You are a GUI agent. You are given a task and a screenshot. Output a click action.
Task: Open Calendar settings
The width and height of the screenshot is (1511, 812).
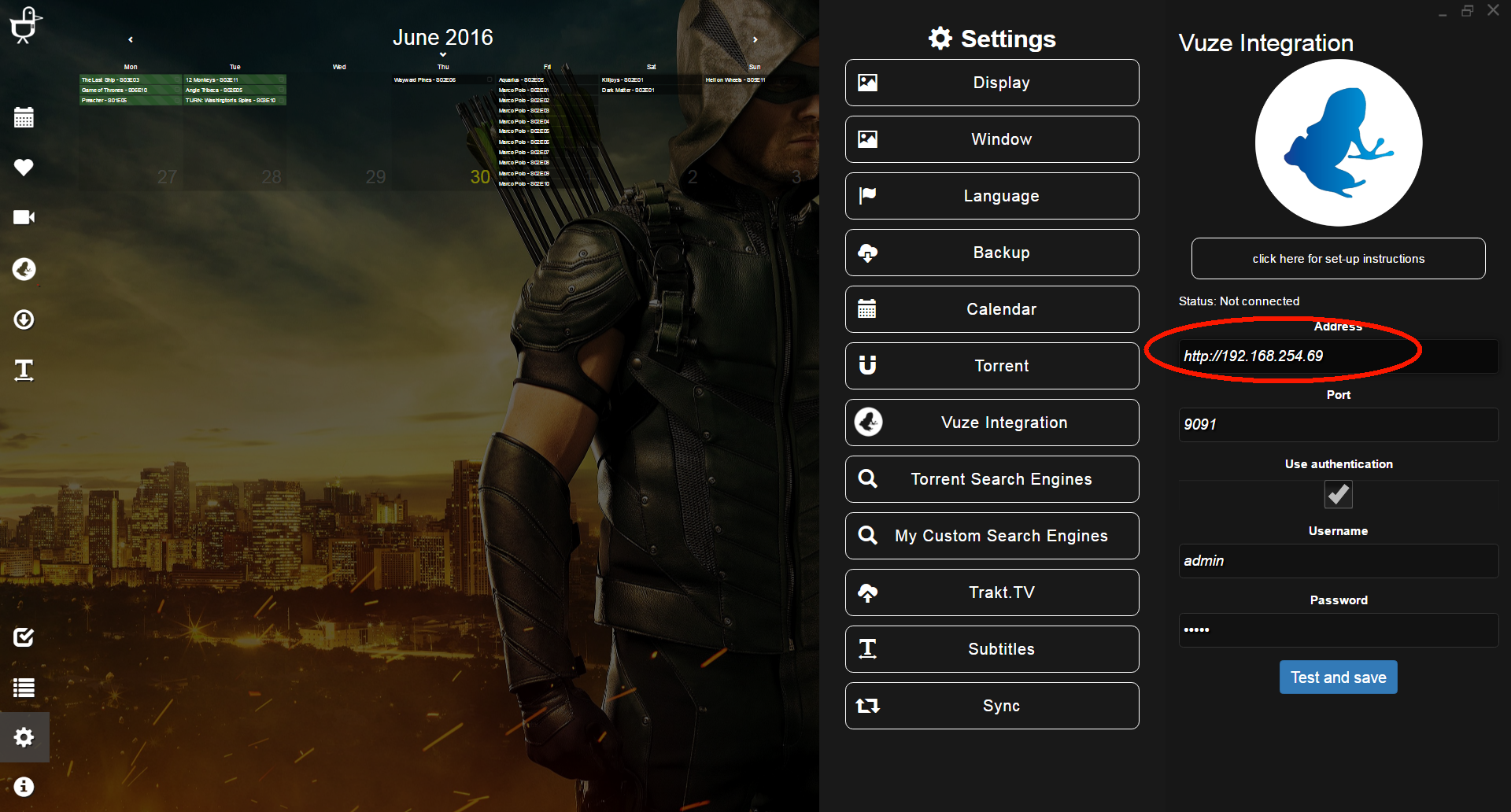[992, 309]
